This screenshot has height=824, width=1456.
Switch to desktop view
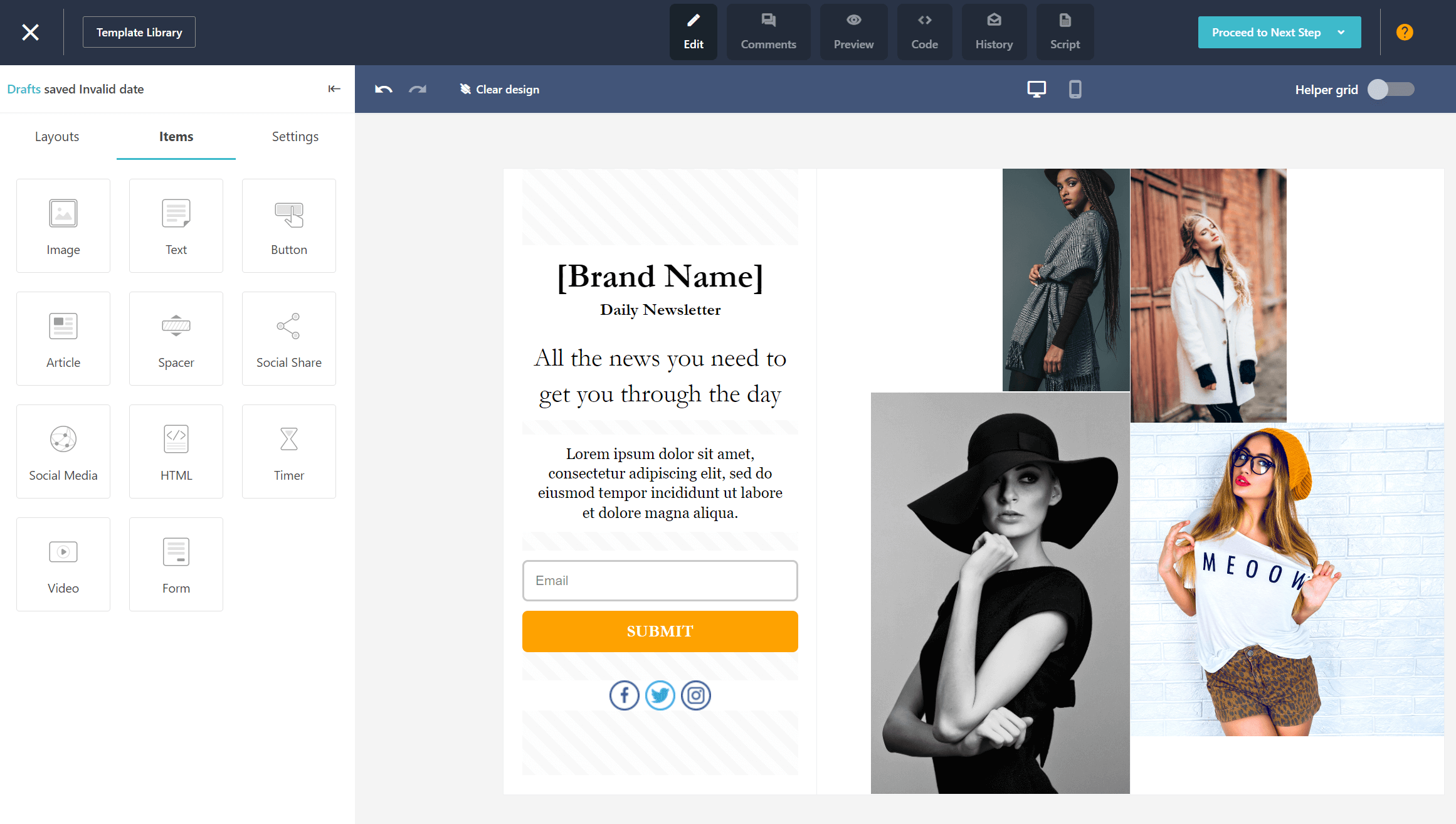[x=1036, y=89]
